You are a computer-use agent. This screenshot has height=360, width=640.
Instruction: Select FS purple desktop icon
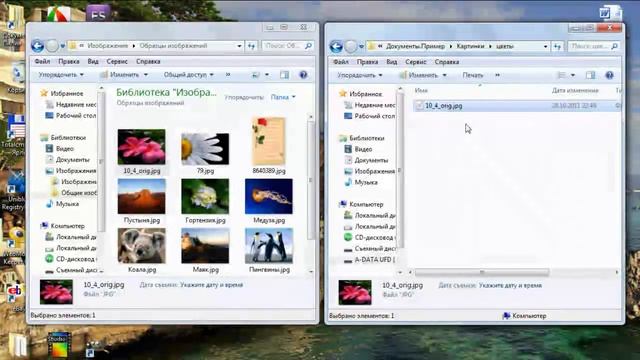pos(98,14)
